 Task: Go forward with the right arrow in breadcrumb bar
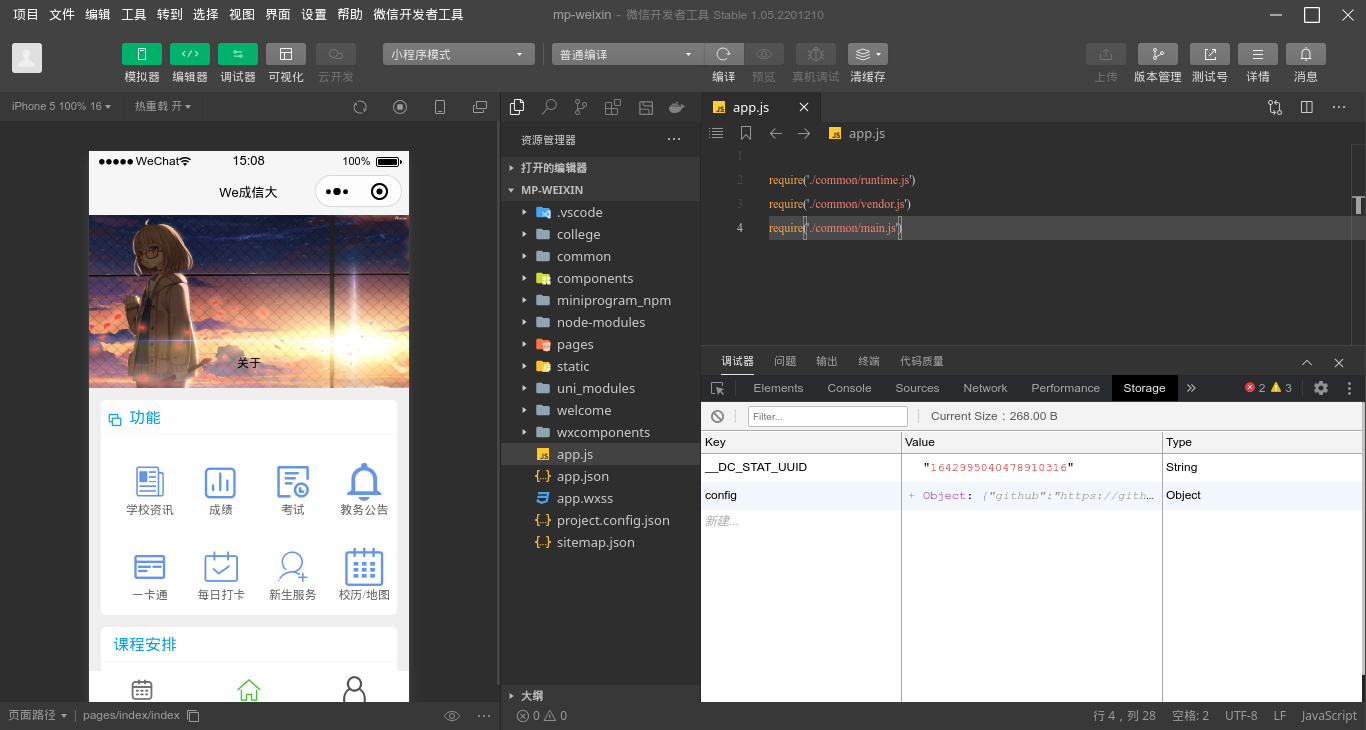[x=804, y=133]
